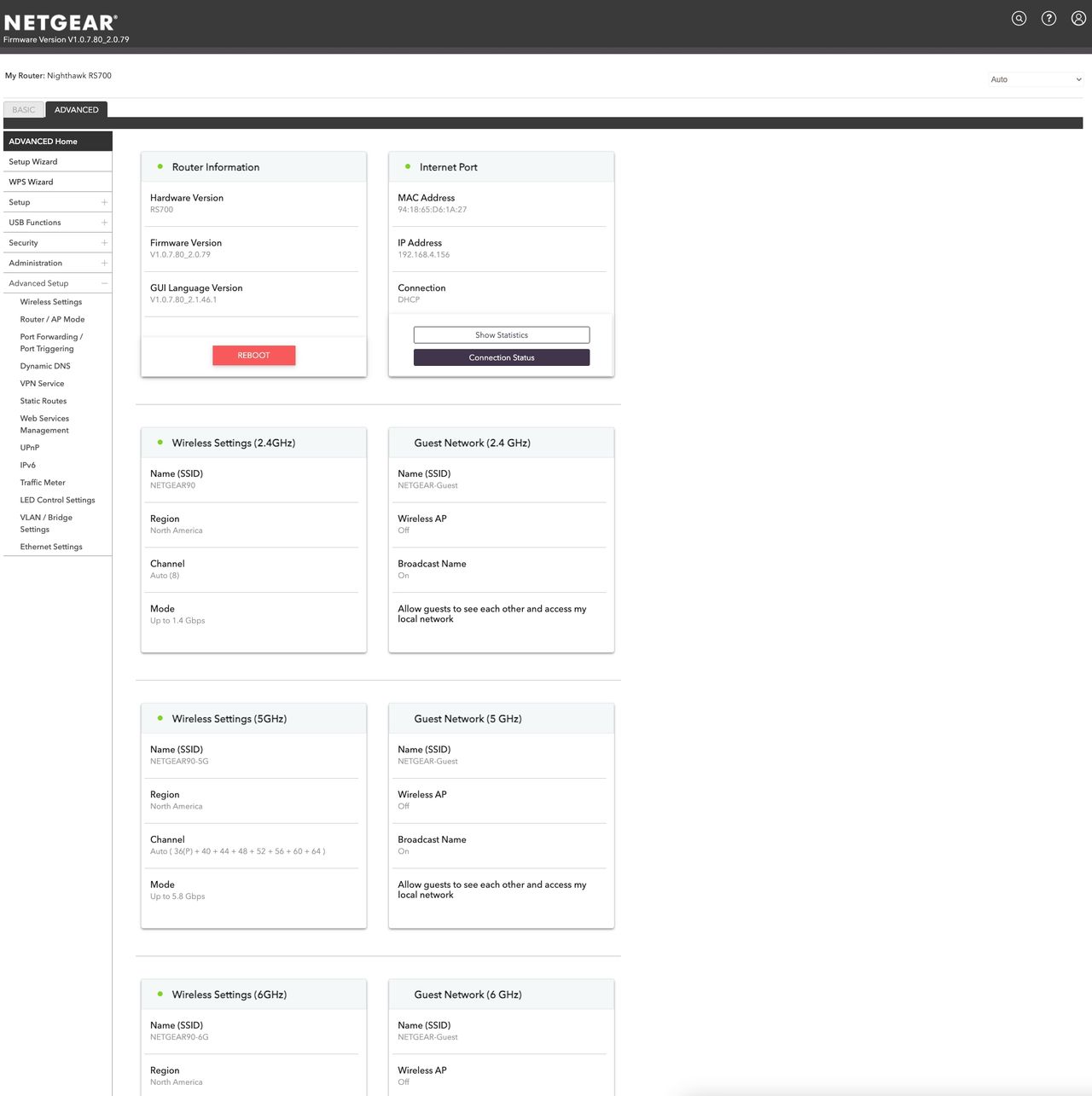Expand the Setup menu plus icon

tap(104, 202)
